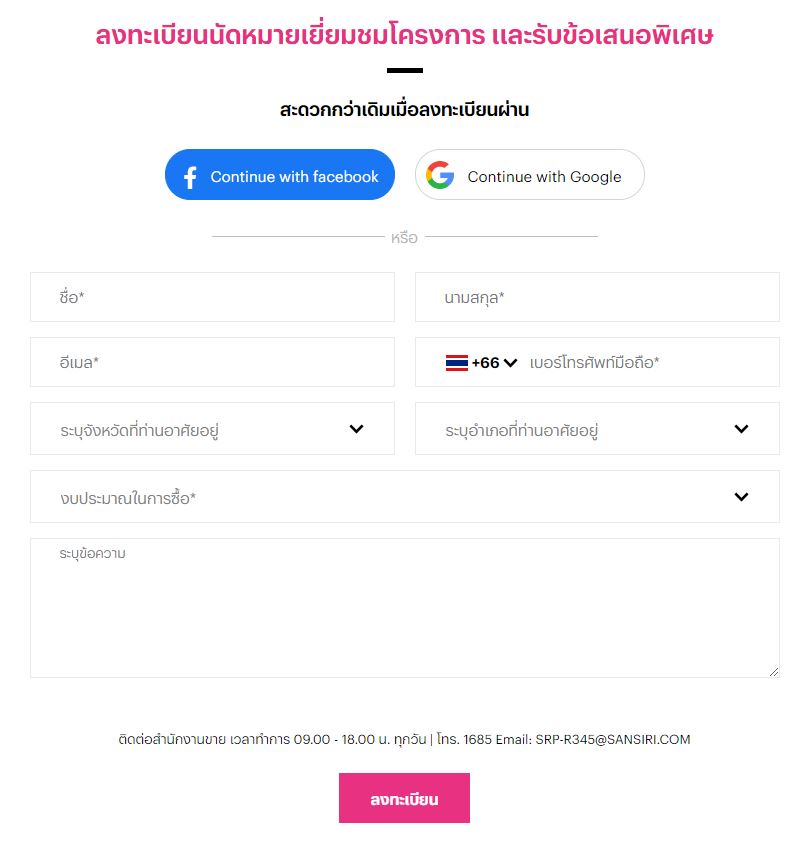Click the mobile phone number field
808x849 pixels.
(650, 363)
